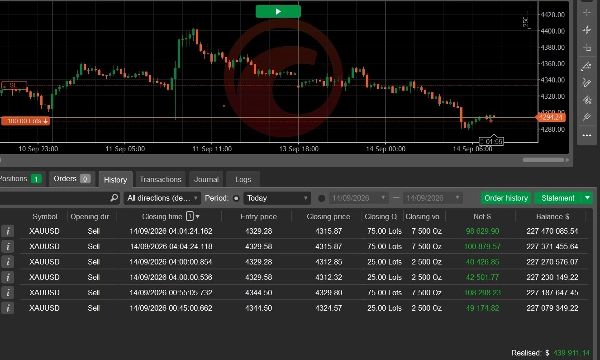Viewport: 600px width, 360px height.
Task: Click balance value 227 470 085.54
Action: [552, 231]
